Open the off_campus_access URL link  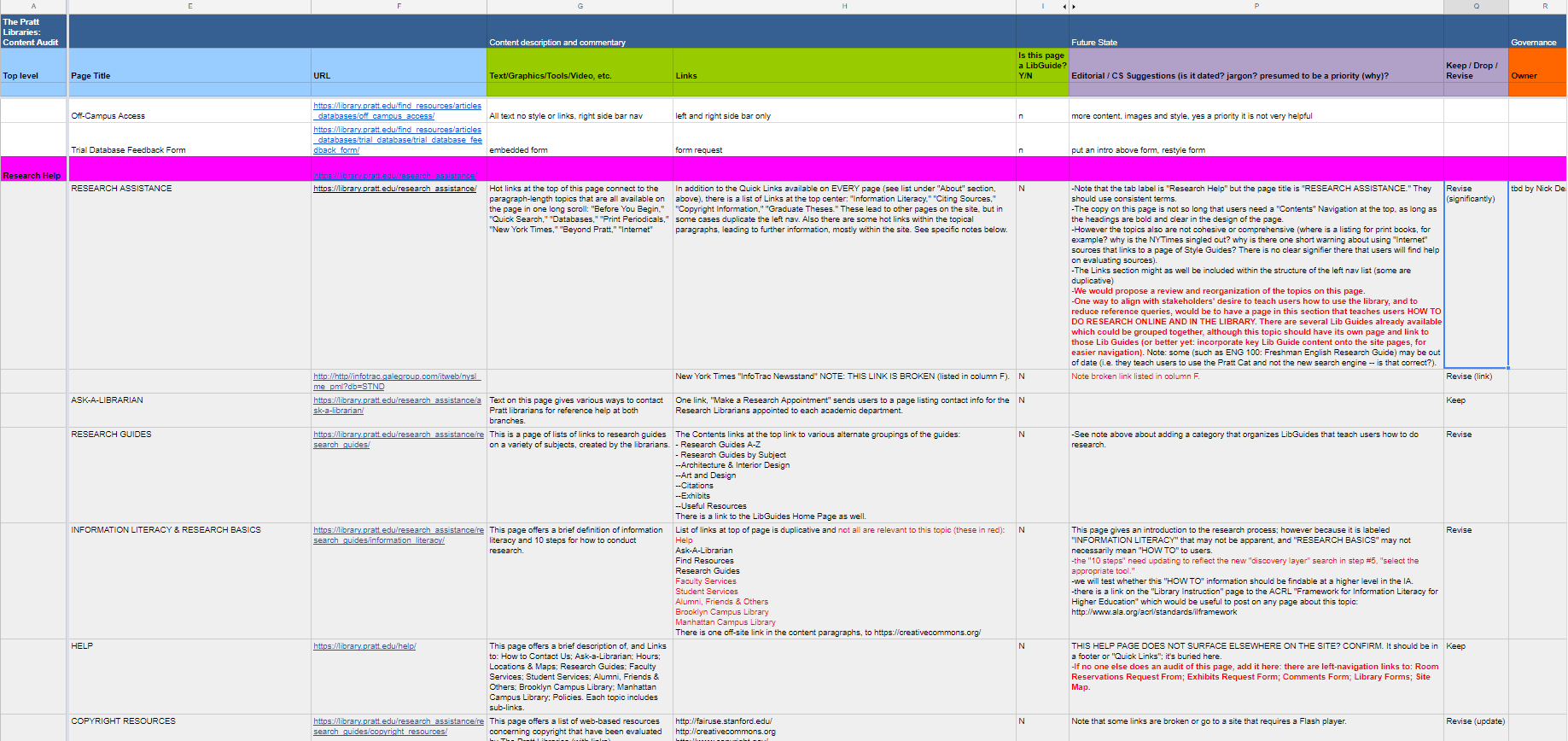coord(398,111)
